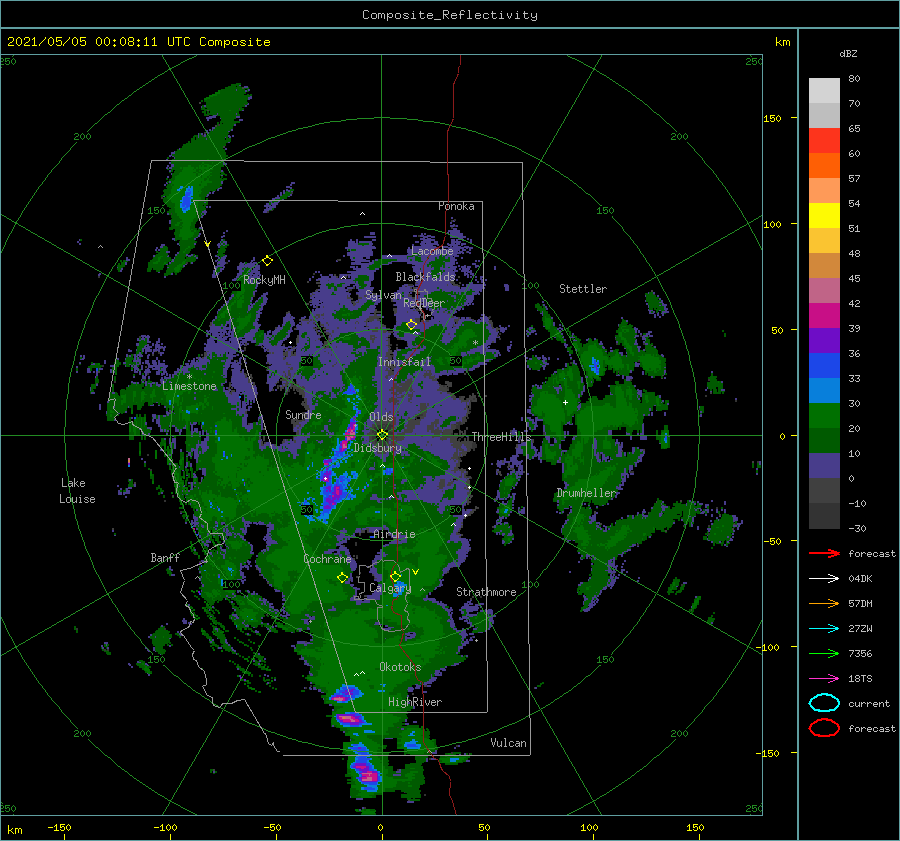This screenshot has height=841, width=900.
Task: Click the white 04DK arrow icon
Action: (824, 579)
